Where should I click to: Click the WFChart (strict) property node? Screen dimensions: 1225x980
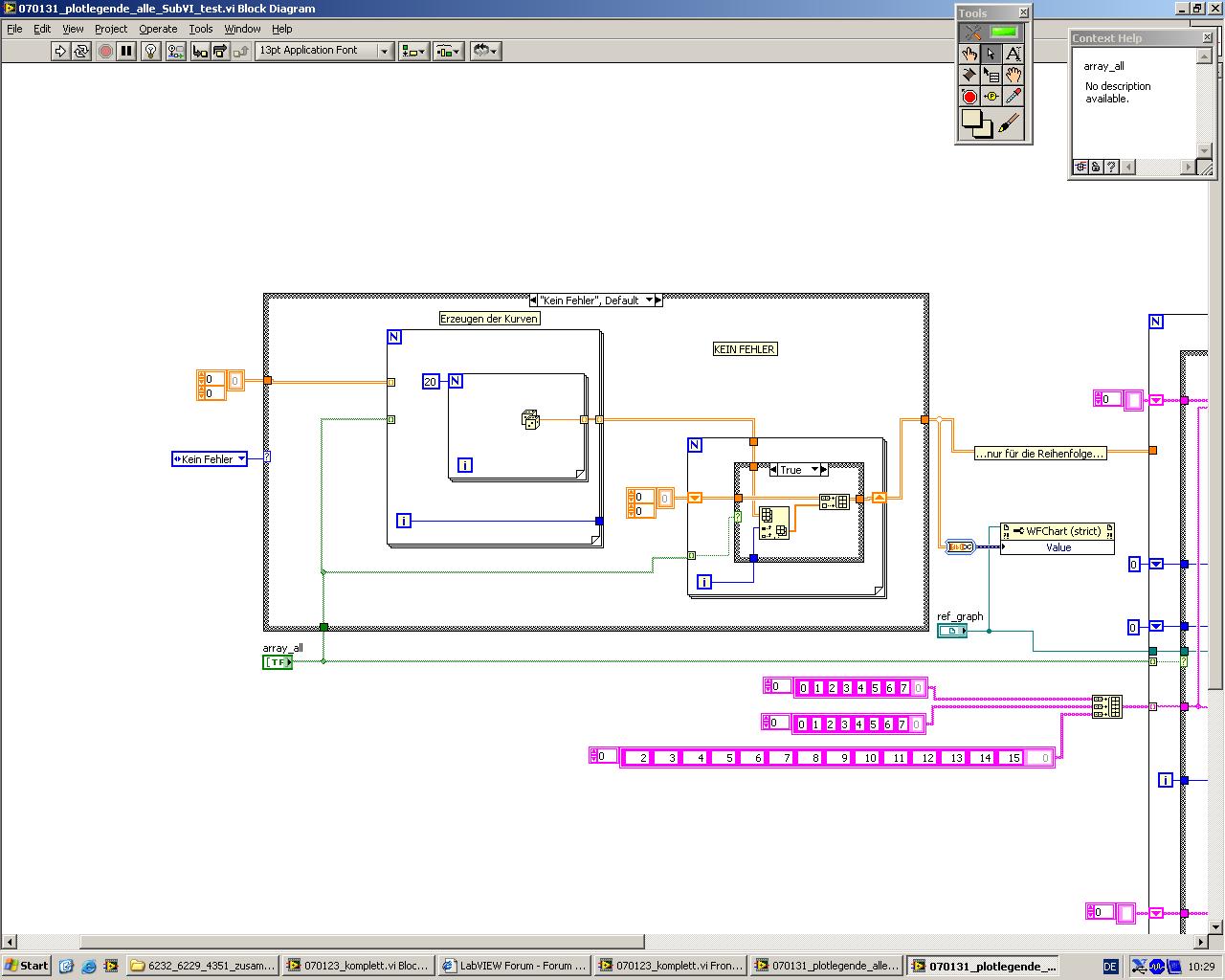coord(1058,538)
